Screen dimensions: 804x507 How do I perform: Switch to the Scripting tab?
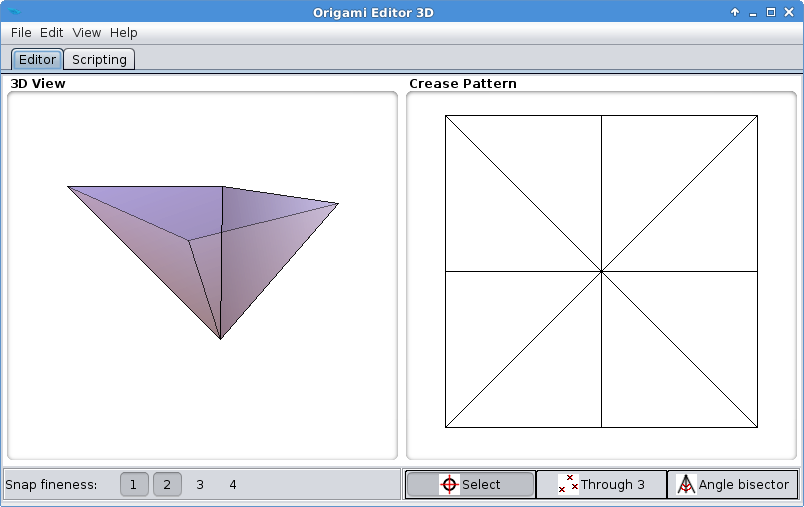tap(99, 60)
